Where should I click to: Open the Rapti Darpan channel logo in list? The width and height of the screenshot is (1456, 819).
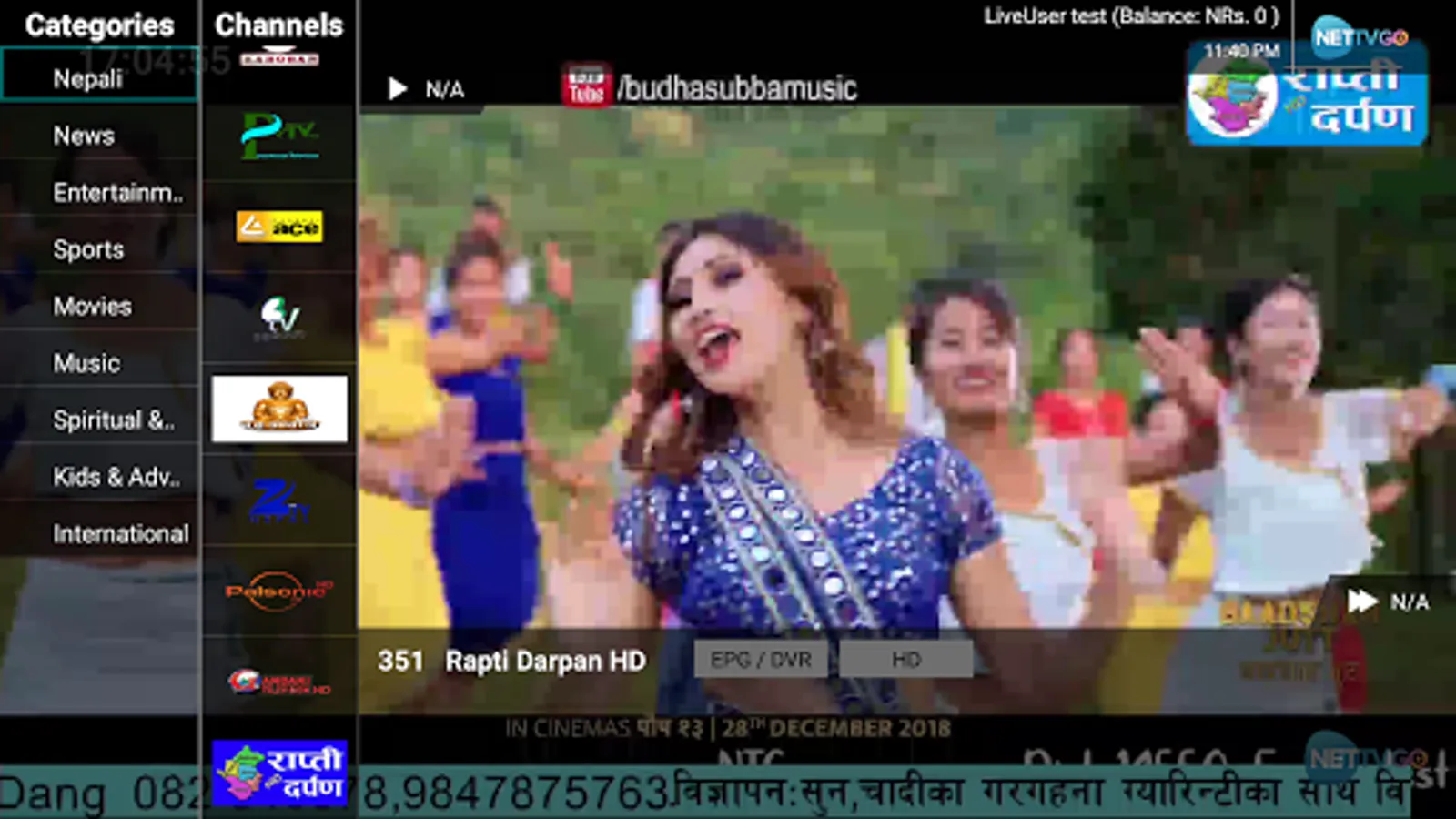pos(279,773)
